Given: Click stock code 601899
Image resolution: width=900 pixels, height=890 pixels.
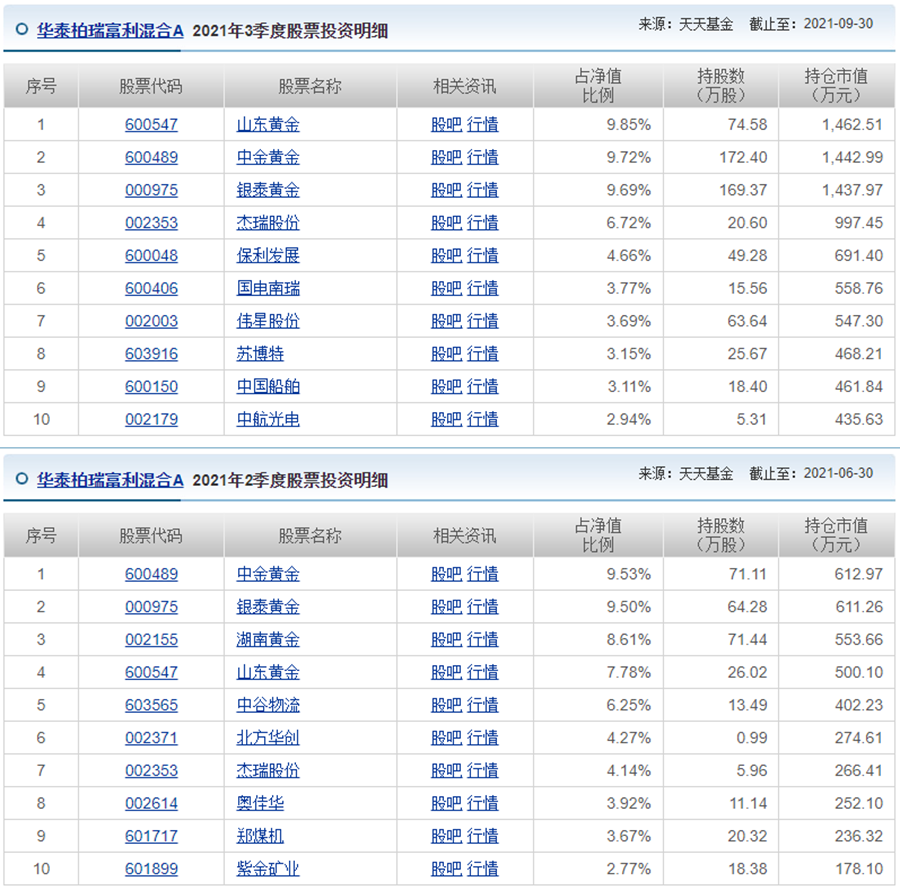Looking at the screenshot, I should click(152, 868).
